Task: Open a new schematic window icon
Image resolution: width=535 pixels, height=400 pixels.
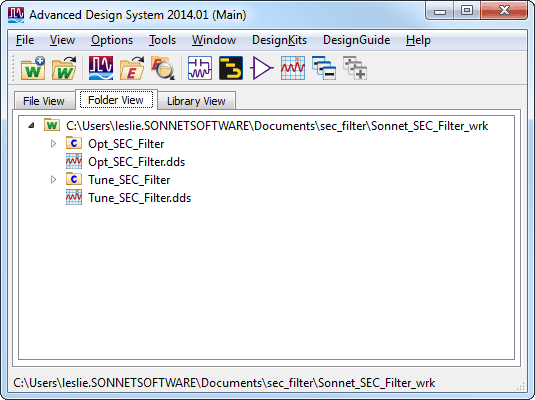Action: tap(200, 68)
